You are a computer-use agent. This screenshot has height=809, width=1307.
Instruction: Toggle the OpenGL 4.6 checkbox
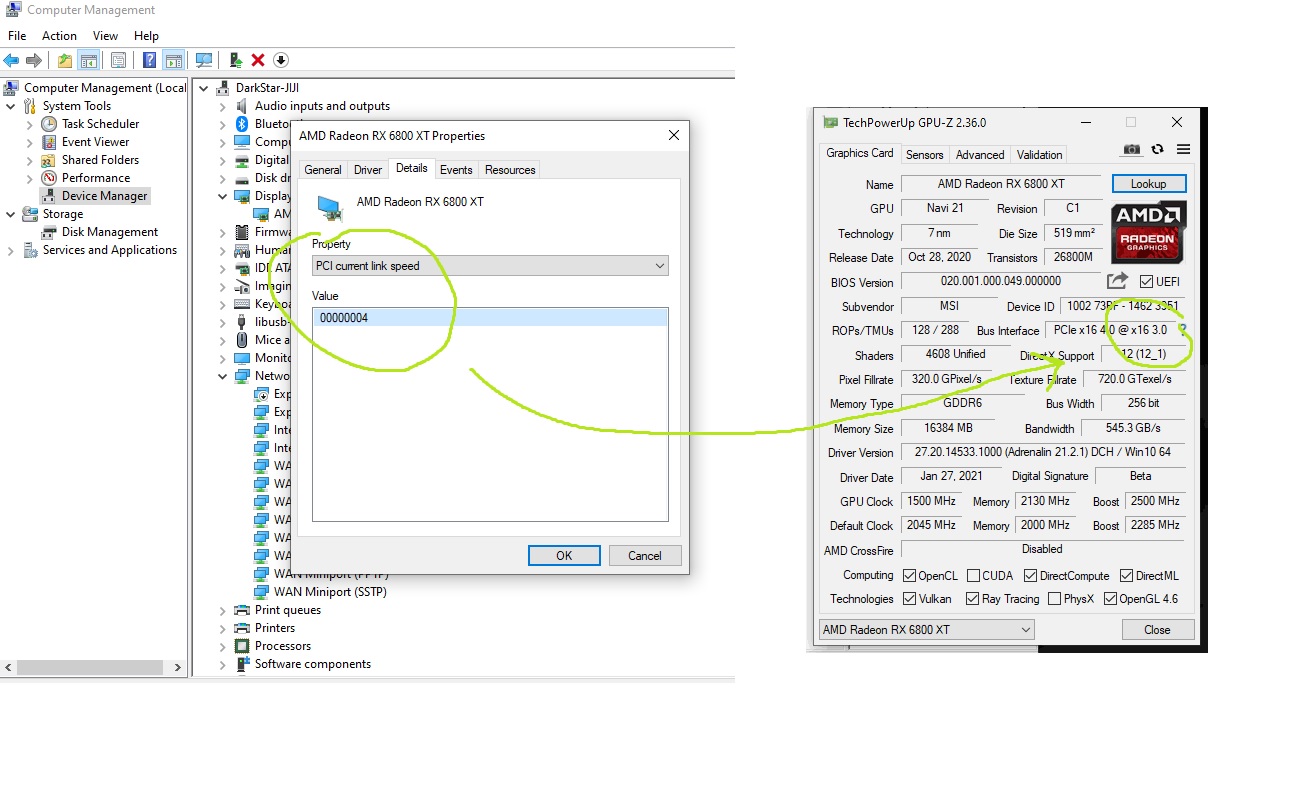point(1109,599)
